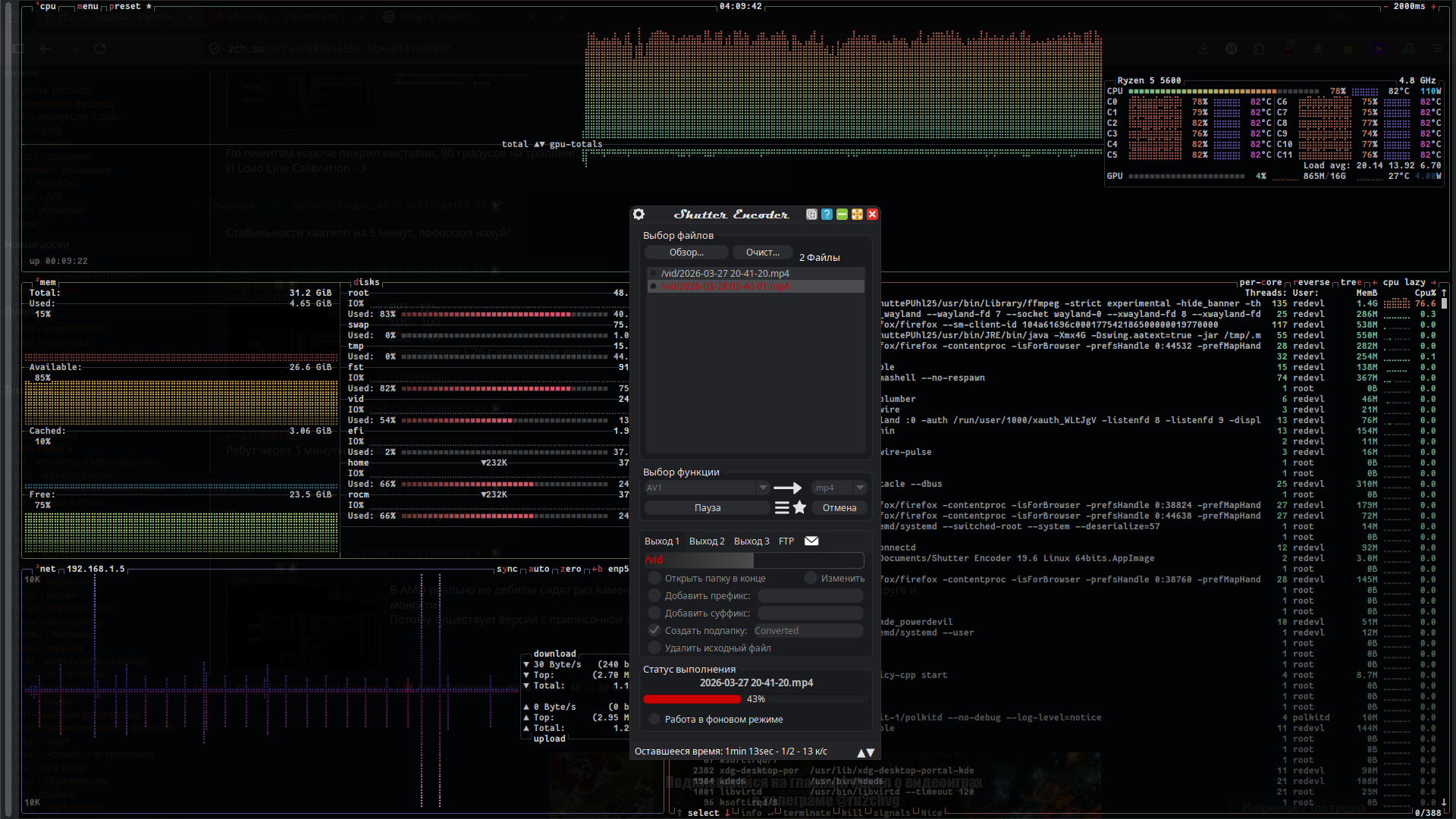Image resolution: width=1456 pixels, height=819 pixels.
Task: Open Shutter Encoder settings gear
Action: tap(639, 215)
